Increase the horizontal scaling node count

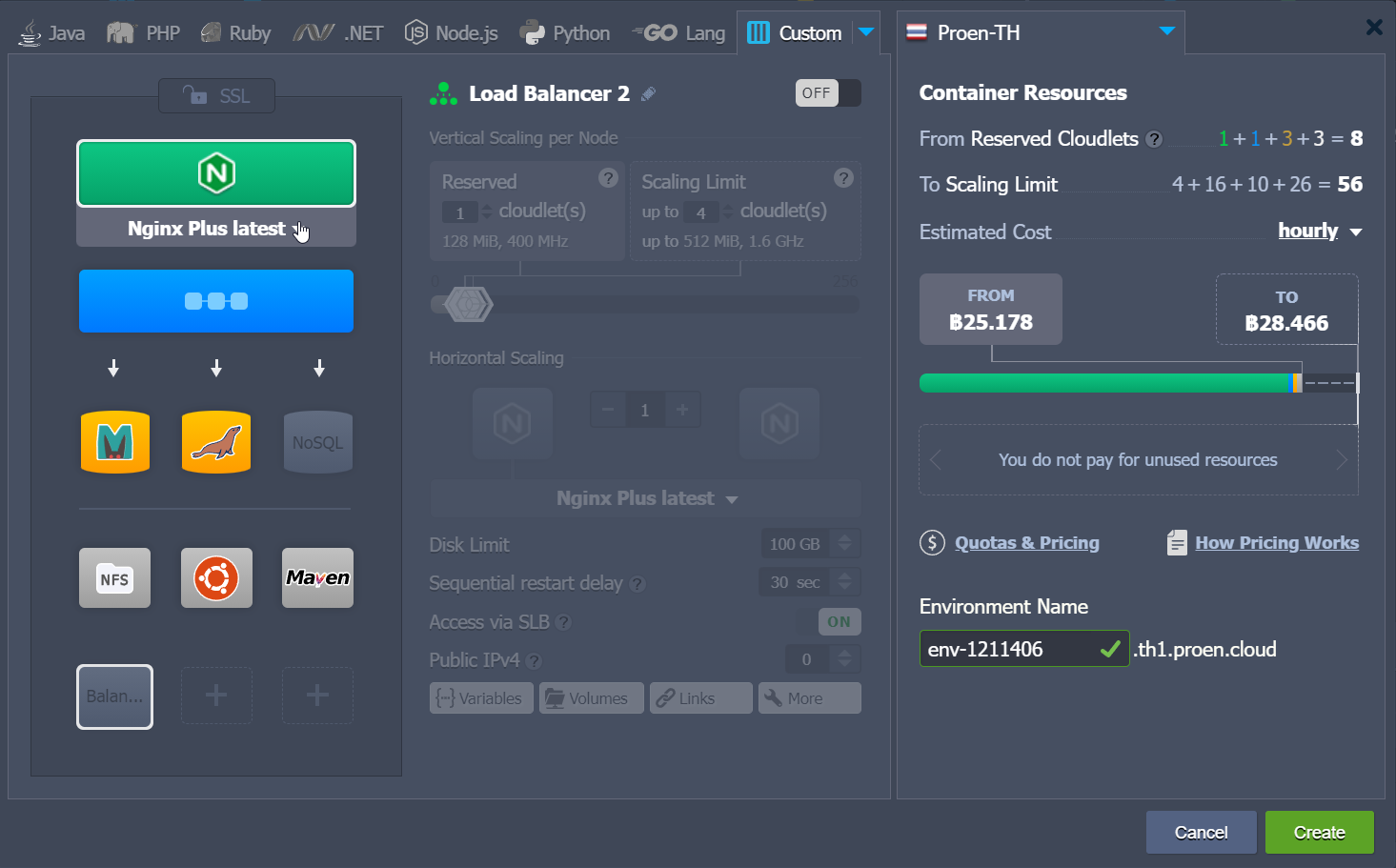click(x=682, y=410)
